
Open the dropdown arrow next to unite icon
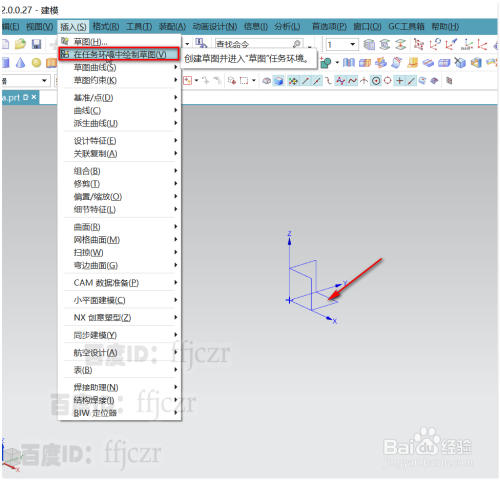(337, 63)
